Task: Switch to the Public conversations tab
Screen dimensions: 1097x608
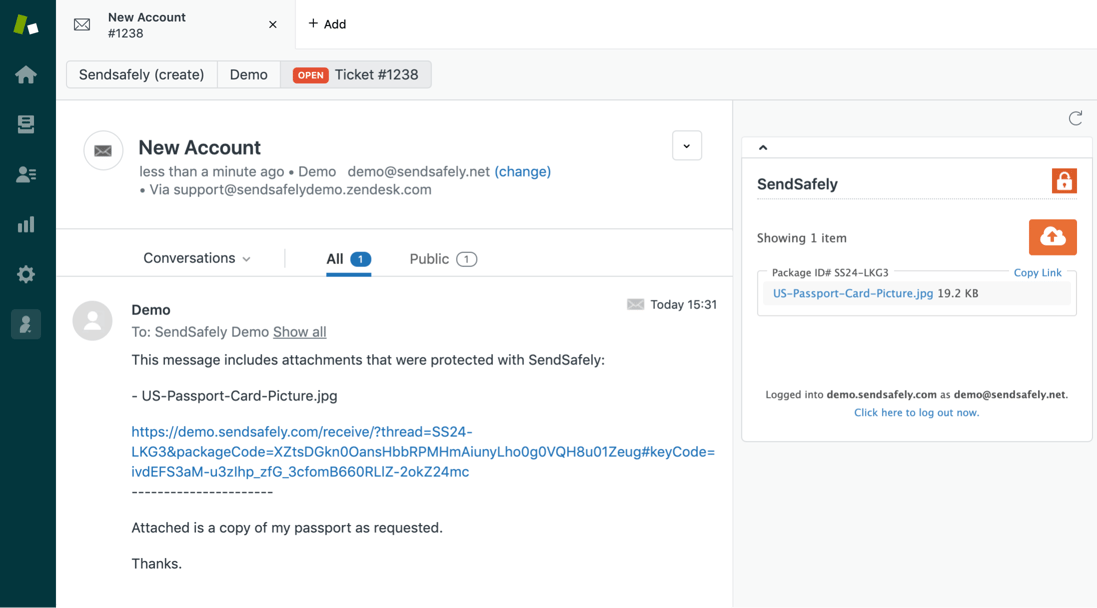Action: (x=428, y=258)
